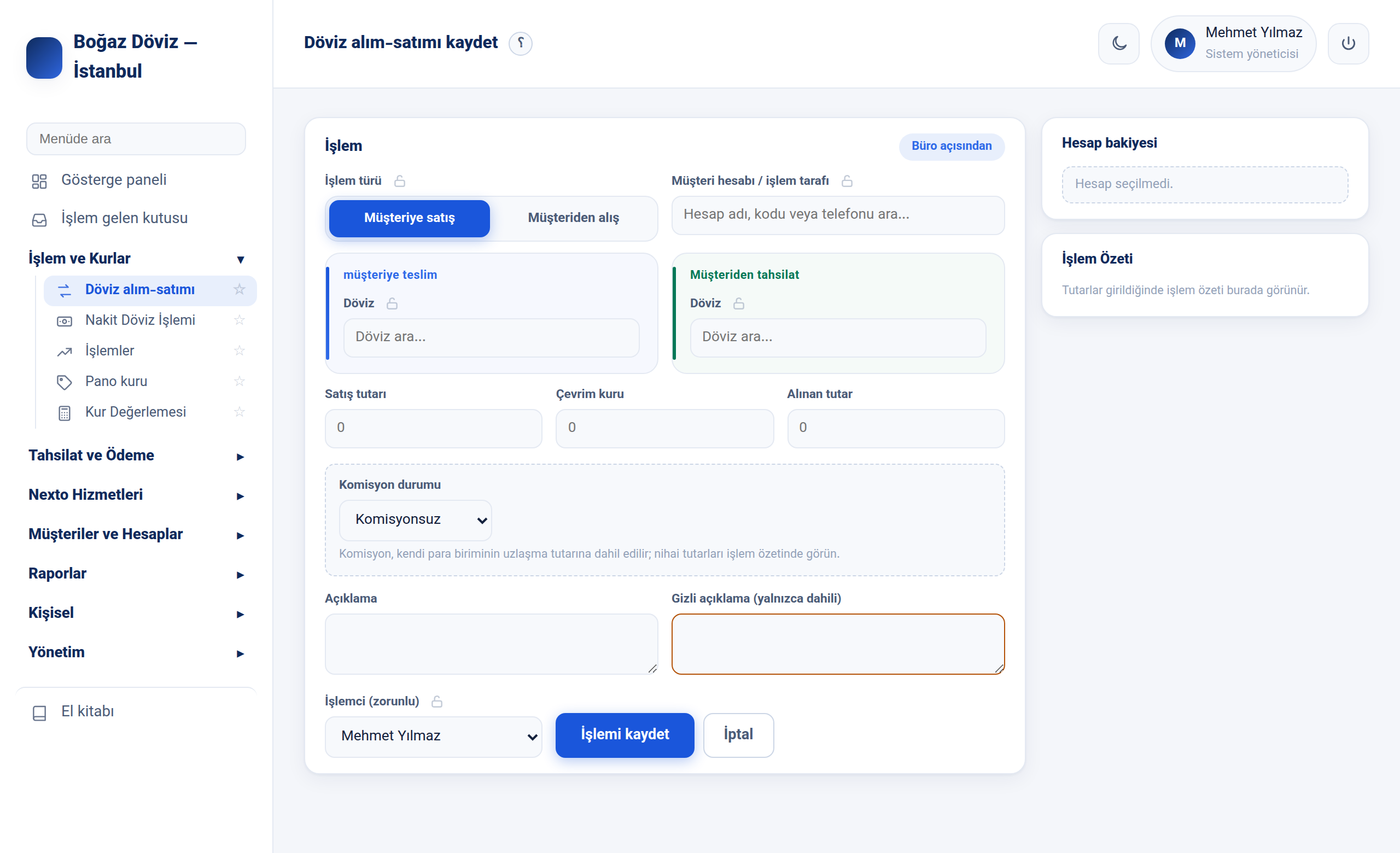Star the Nakit Döviz İşlemi item
1400x853 pixels.
coord(239,320)
